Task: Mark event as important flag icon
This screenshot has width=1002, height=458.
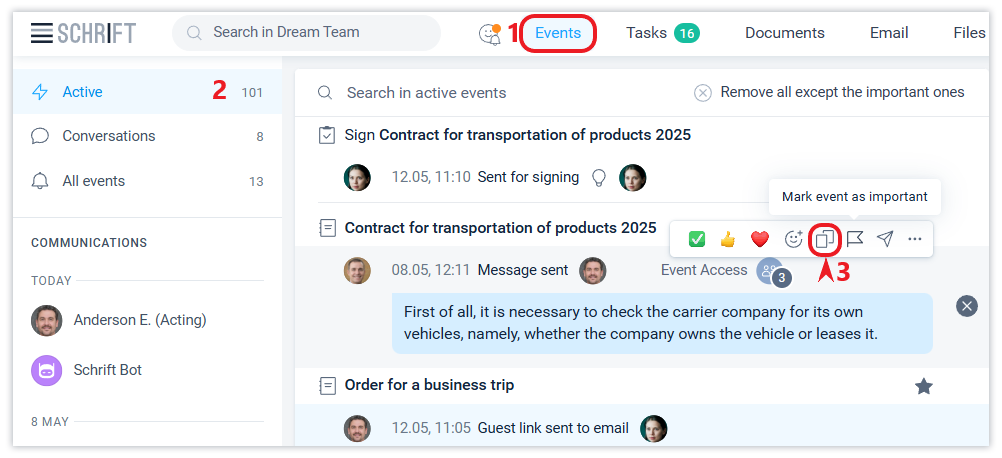Action: click(855, 239)
